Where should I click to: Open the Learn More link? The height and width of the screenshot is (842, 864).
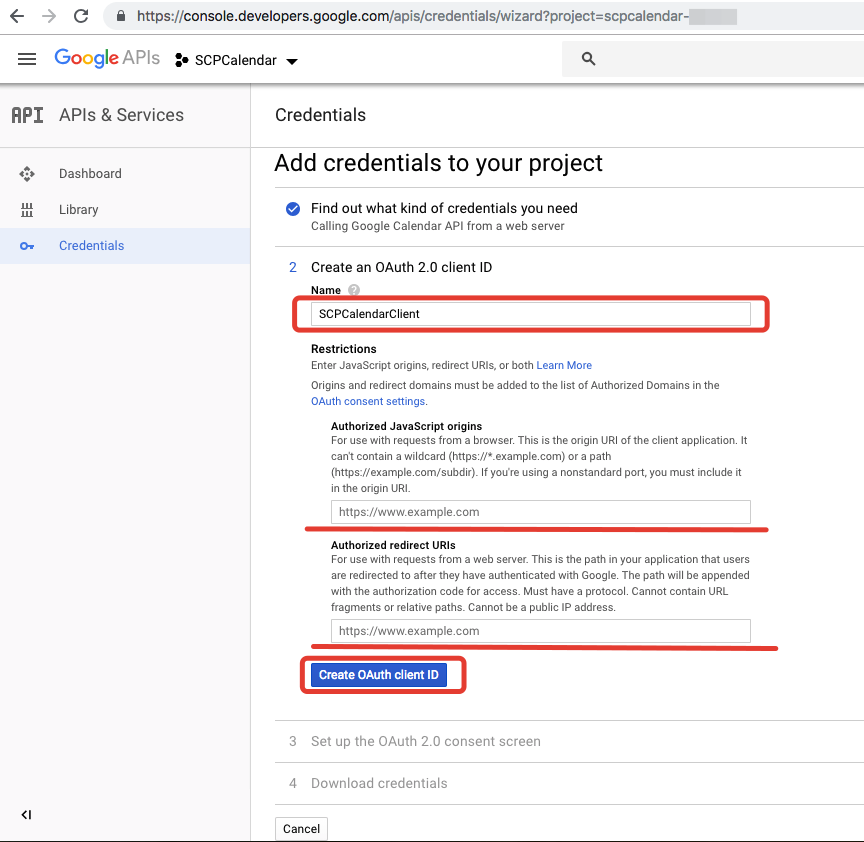pos(564,365)
